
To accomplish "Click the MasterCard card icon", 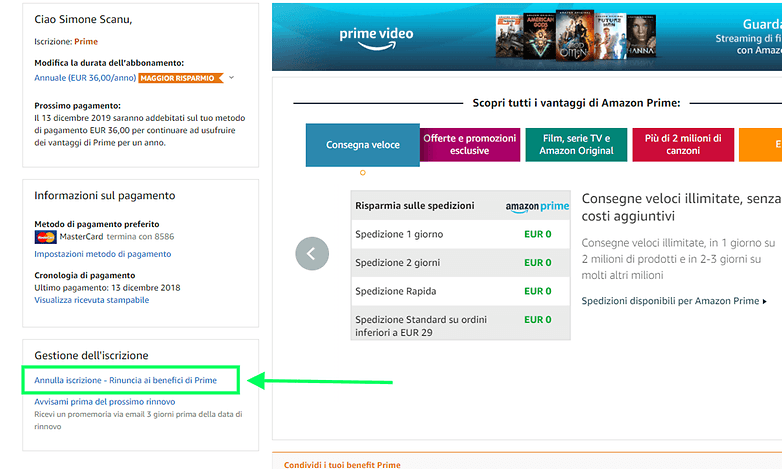I will tap(45, 237).
